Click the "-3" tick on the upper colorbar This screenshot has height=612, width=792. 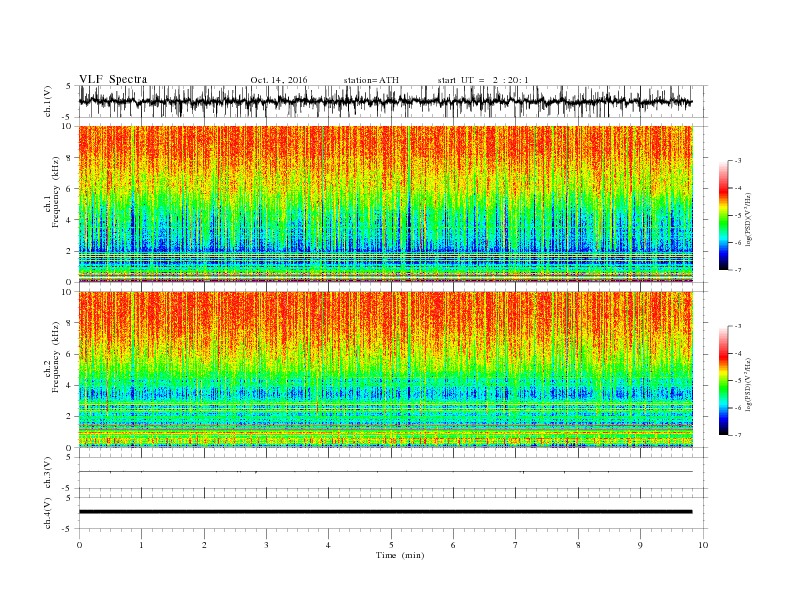[x=738, y=161]
